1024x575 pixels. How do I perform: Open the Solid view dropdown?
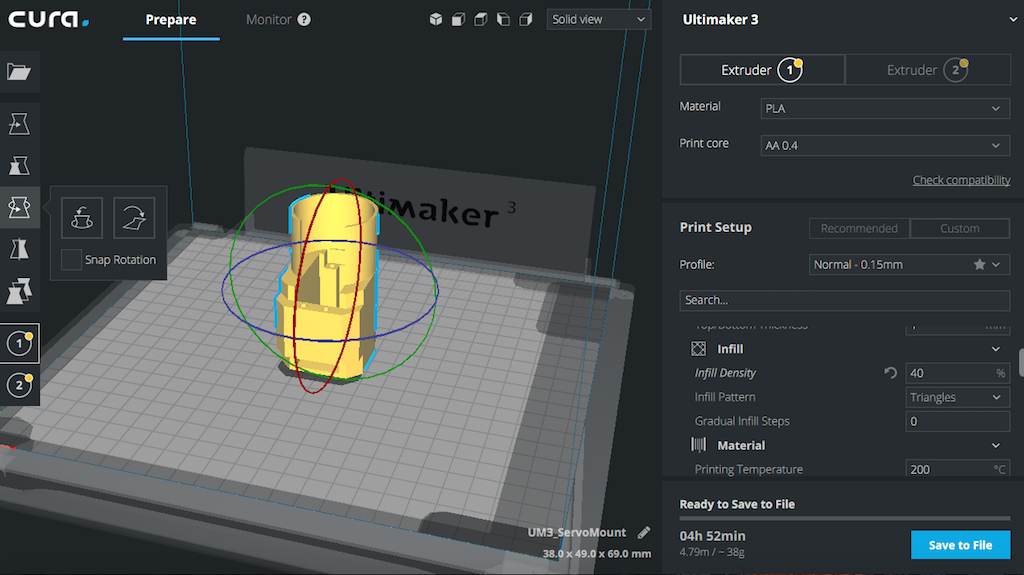[x=599, y=20]
